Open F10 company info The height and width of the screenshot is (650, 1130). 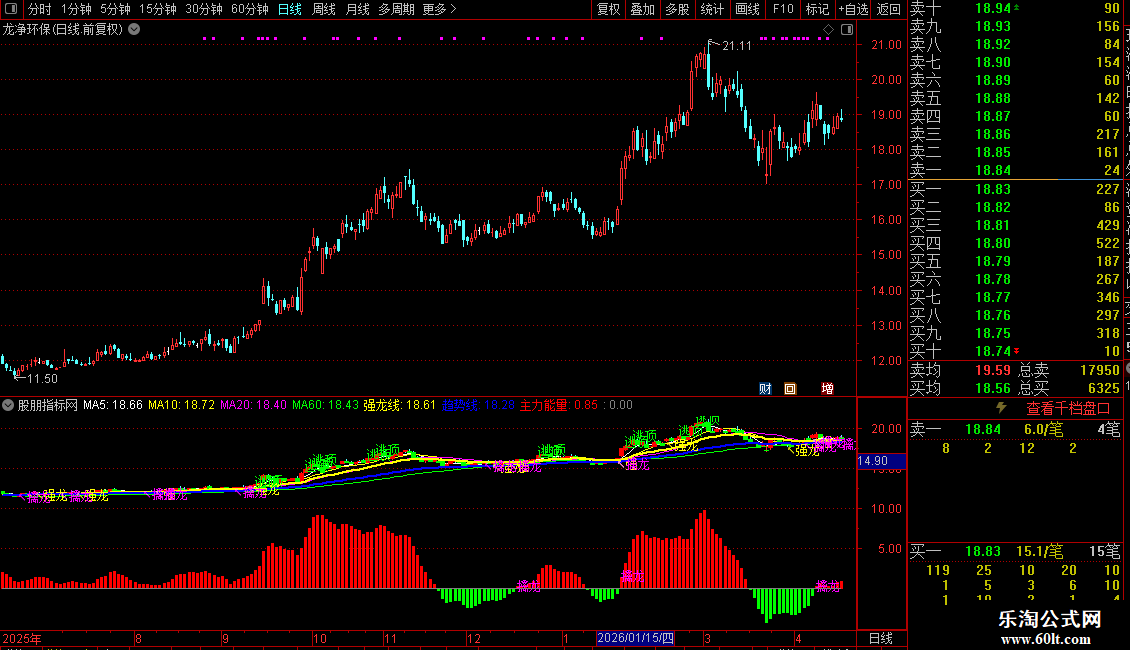[x=783, y=9]
